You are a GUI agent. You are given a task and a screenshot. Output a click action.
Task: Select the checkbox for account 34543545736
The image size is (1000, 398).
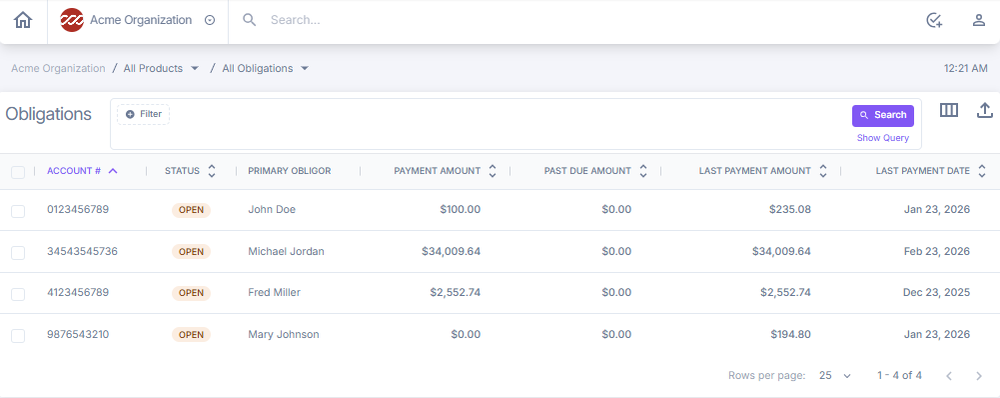tap(18, 253)
